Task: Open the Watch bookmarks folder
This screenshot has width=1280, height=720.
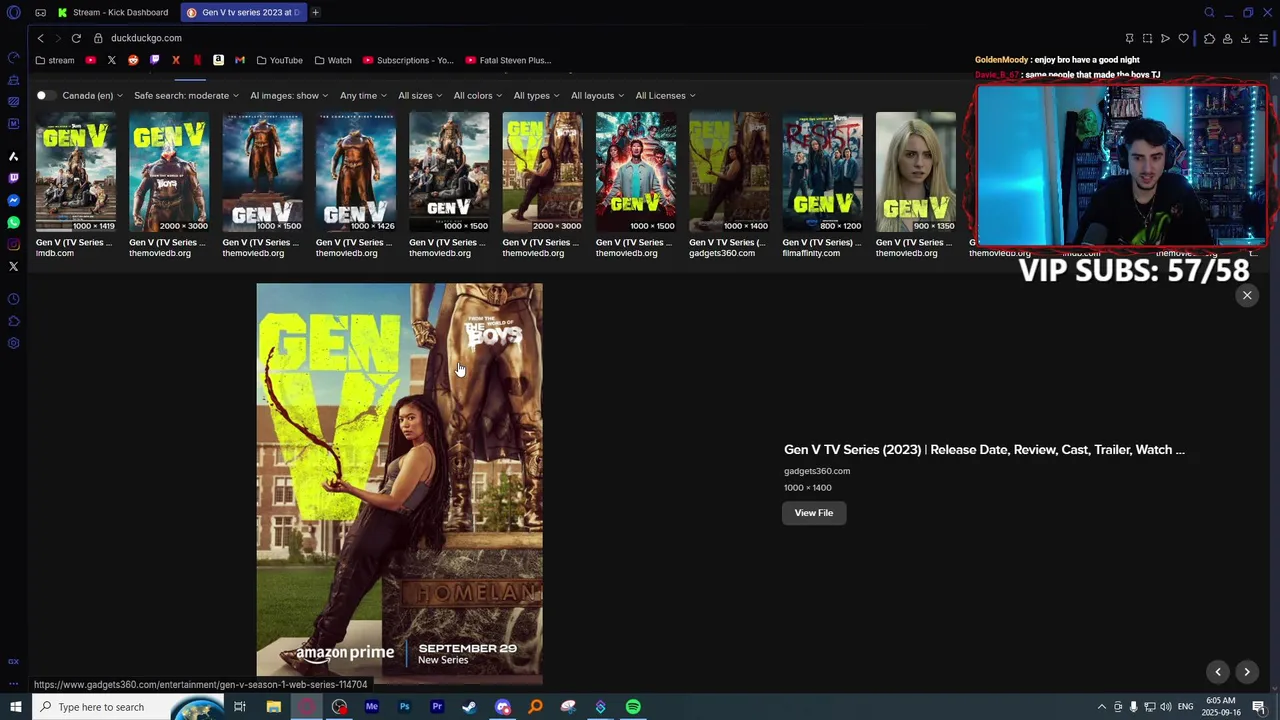Action: [333, 60]
